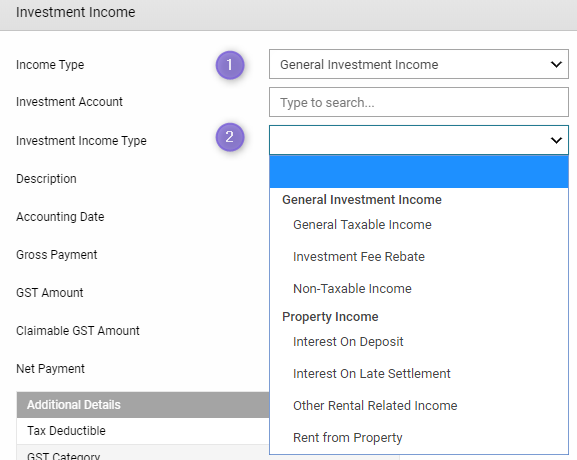577x460 pixels.
Task: Choose Rent from Property option
Action: [347, 438]
